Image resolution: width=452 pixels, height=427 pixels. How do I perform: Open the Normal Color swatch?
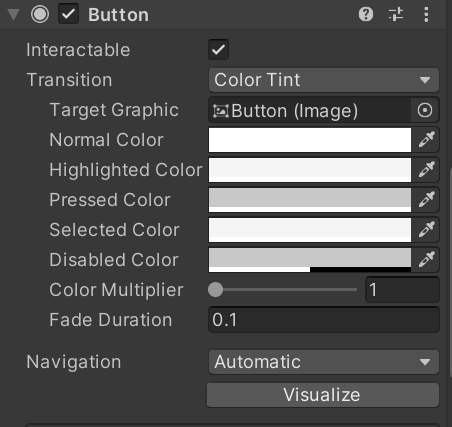tap(310, 140)
